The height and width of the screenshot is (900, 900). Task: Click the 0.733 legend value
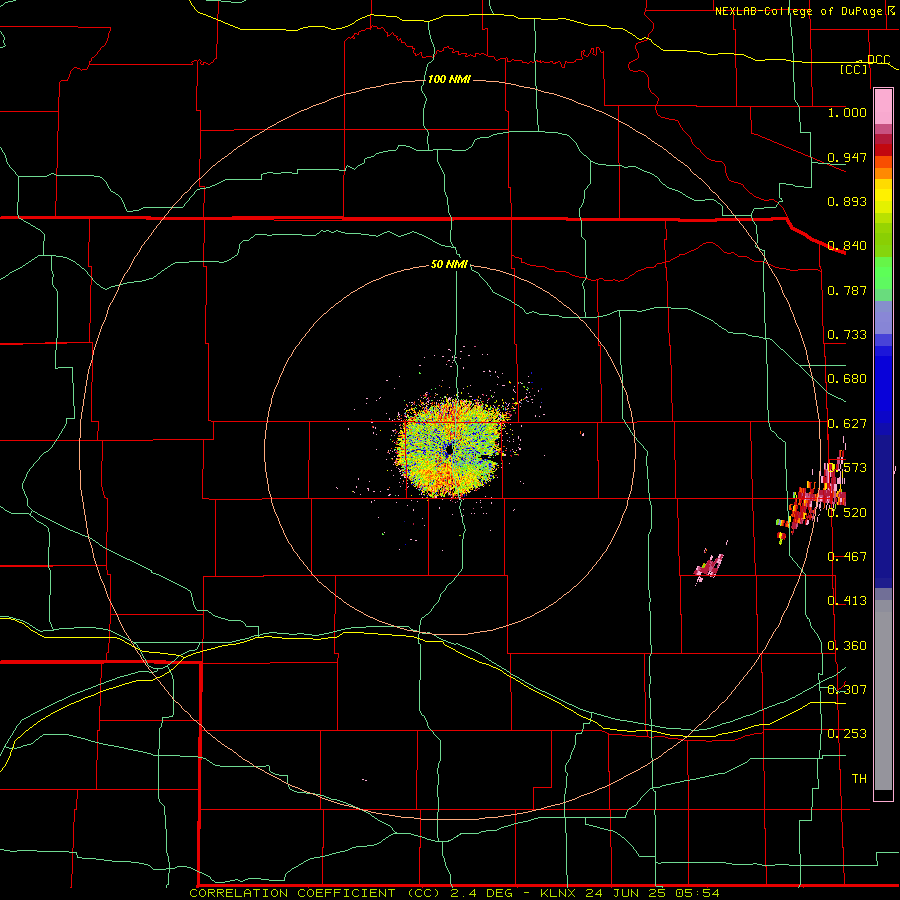[x=847, y=335]
